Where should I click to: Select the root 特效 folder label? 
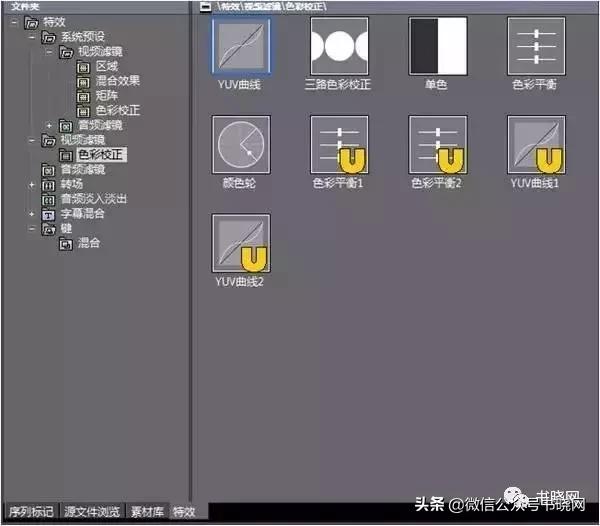tap(54, 22)
